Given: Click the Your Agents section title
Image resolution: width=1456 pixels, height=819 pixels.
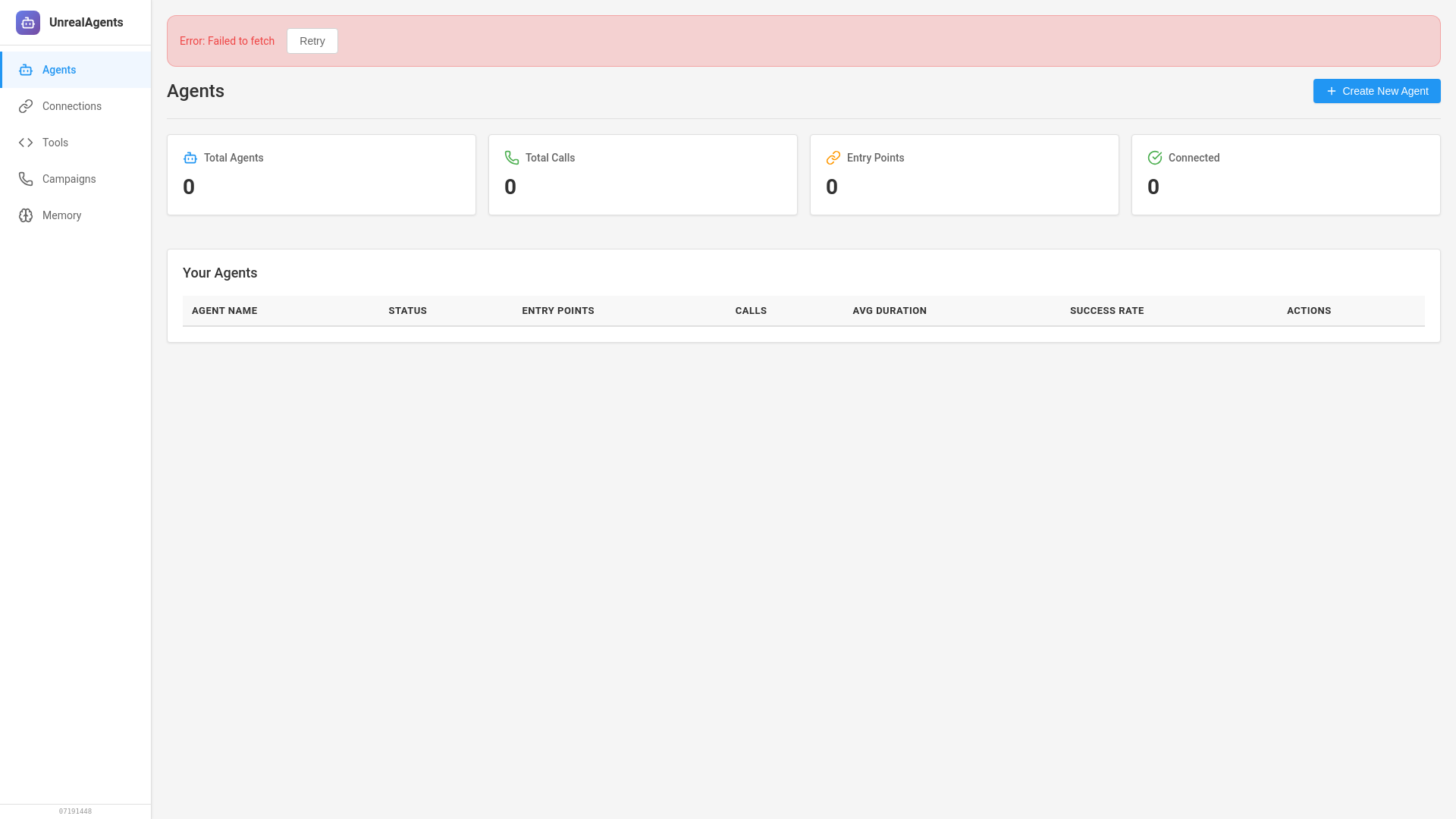Looking at the screenshot, I should [220, 273].
